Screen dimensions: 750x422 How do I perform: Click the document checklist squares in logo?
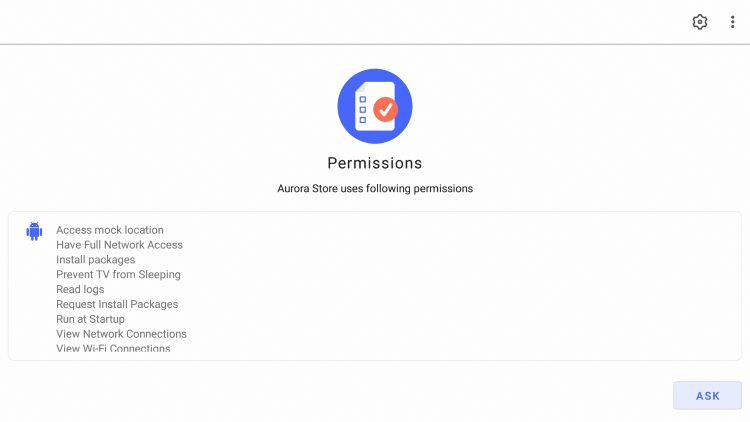click(363, 110)
